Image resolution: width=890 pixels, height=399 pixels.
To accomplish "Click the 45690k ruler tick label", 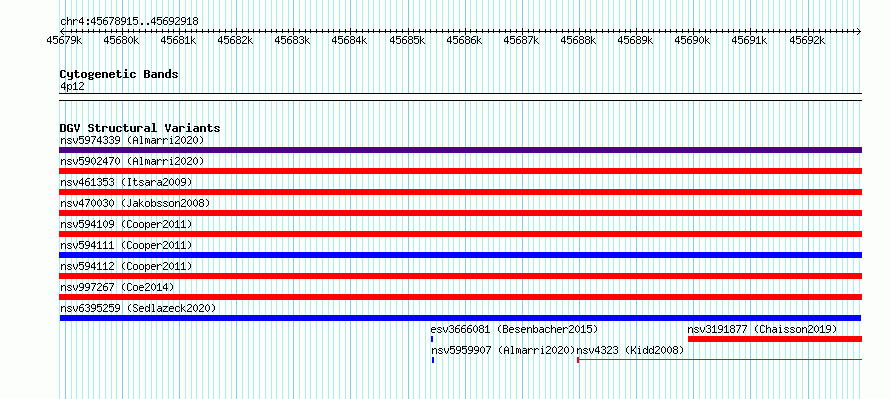I will (692, 40).
